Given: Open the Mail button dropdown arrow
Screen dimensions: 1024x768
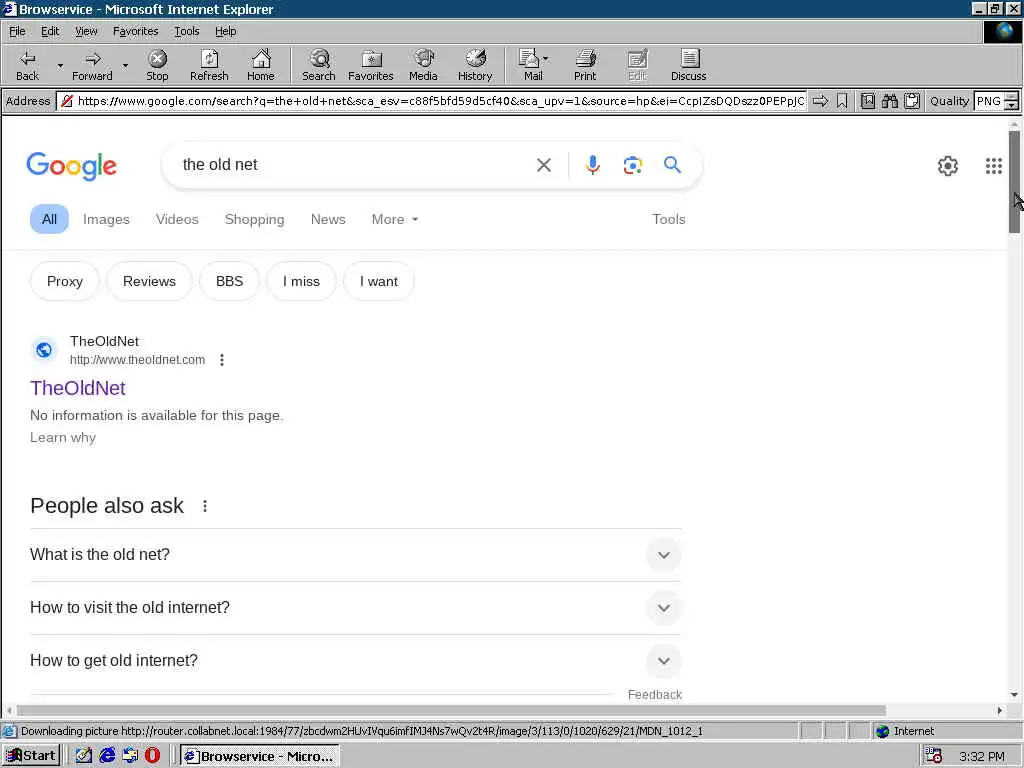Looking at the screenshot, I should tap(545, 59).
